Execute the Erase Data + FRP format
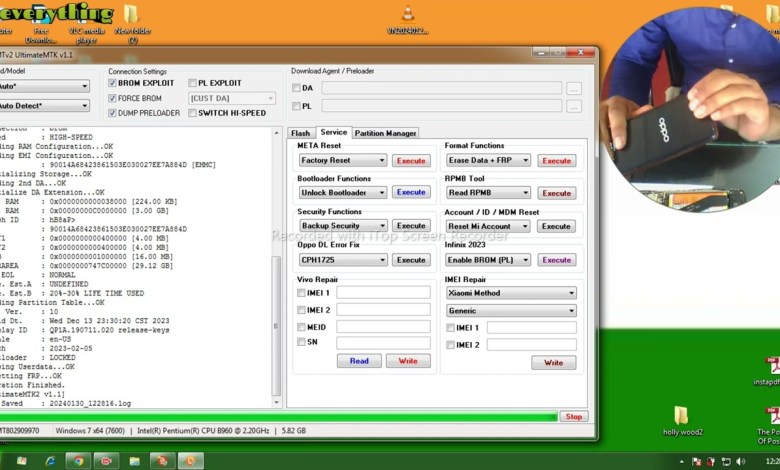Screen dimensions: 780x470 pyautogui.click(x=557, y=161)
